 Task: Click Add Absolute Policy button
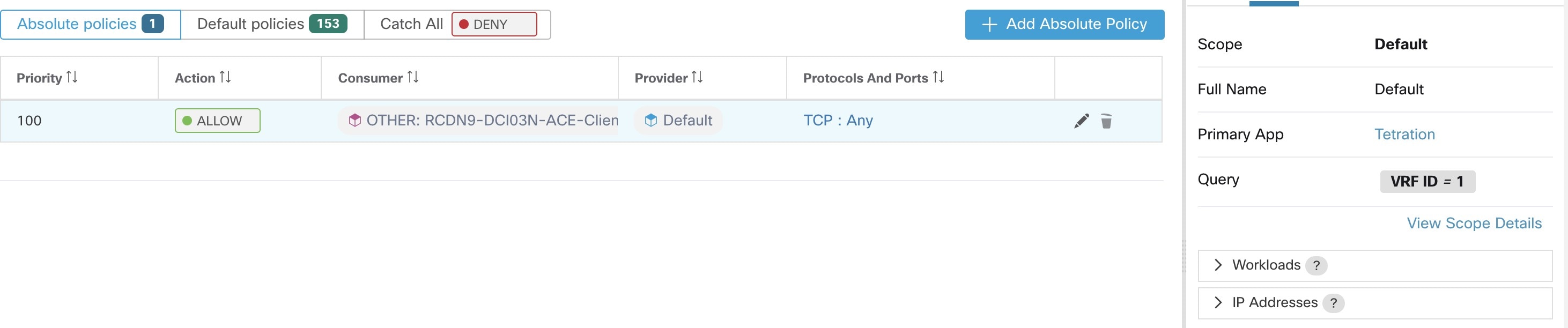click(1064, 24)
